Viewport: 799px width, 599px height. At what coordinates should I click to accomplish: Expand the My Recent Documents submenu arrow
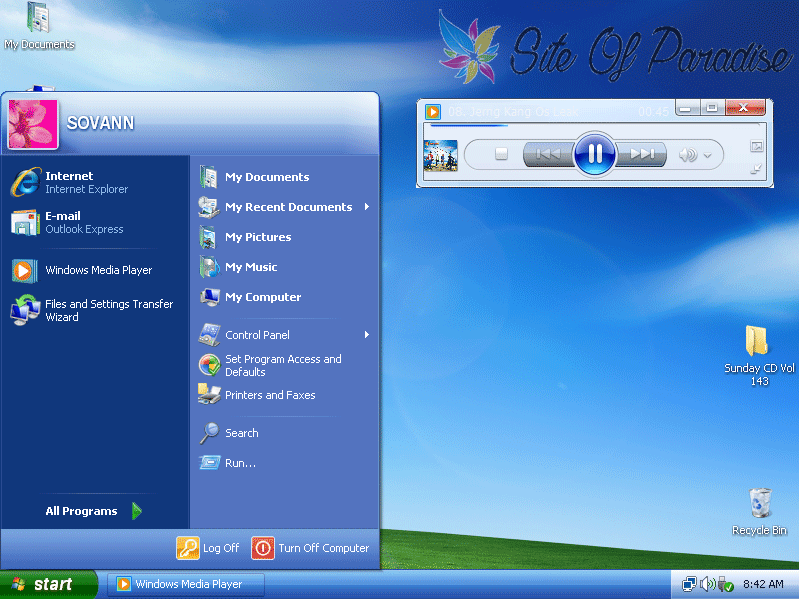pyautogui.click(x=367, y=207)
